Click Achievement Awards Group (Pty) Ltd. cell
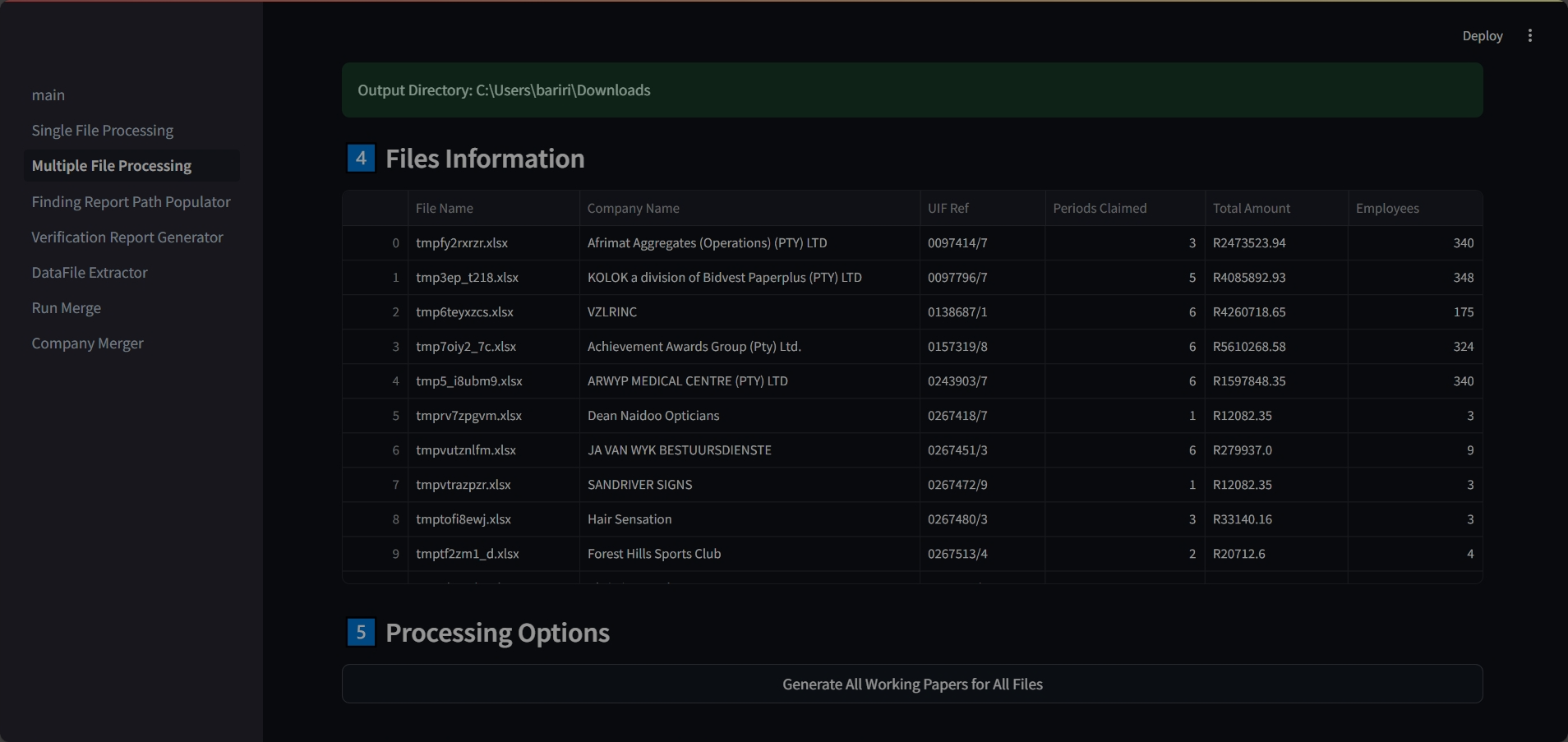The width and height of the screenshot is (1568, 742). pyautogui.click(x=749, y=347)
